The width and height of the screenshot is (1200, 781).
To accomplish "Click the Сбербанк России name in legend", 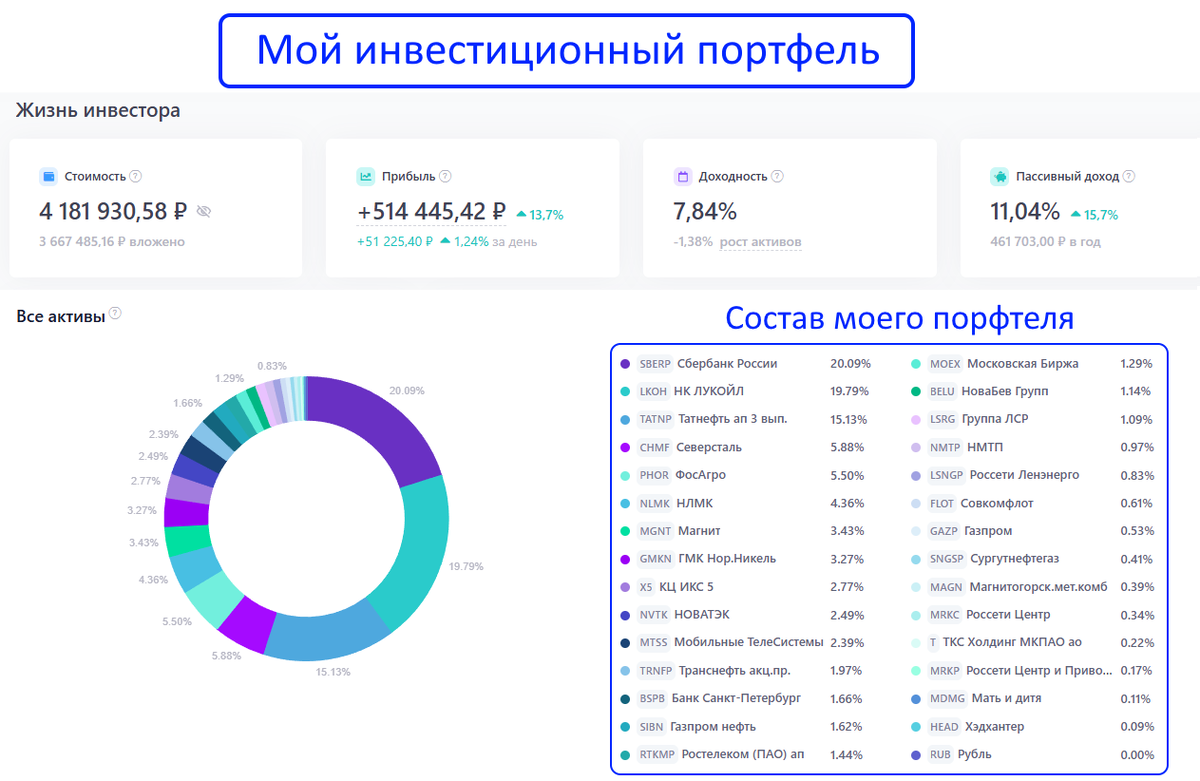I will pos(727,364).
